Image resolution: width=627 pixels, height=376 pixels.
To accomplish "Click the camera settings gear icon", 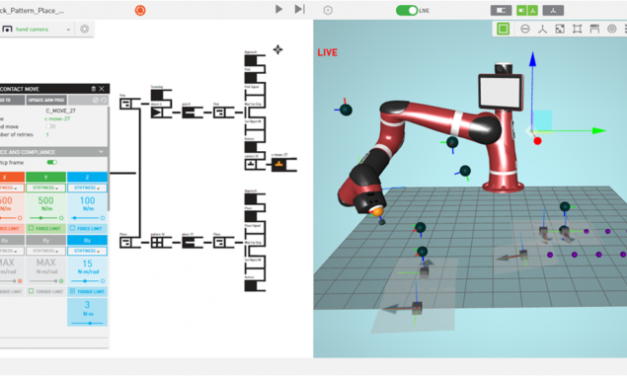I will pos(84,29).
